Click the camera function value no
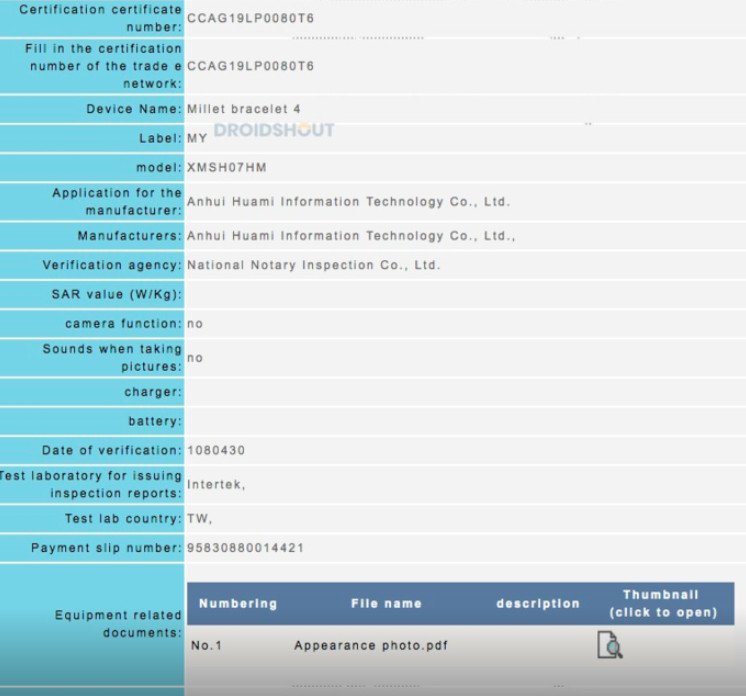This screenshot has width=746, height=696. pos(195,324)
